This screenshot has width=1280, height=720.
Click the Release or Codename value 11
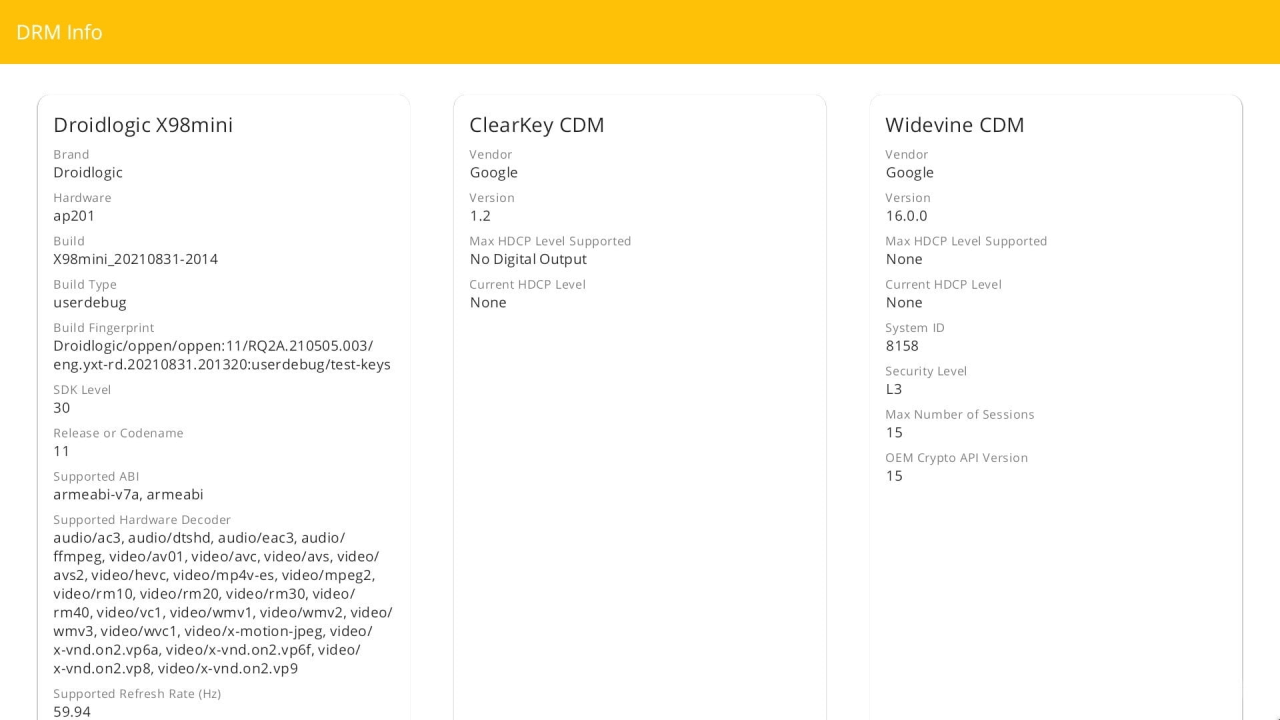coord(62,451)
